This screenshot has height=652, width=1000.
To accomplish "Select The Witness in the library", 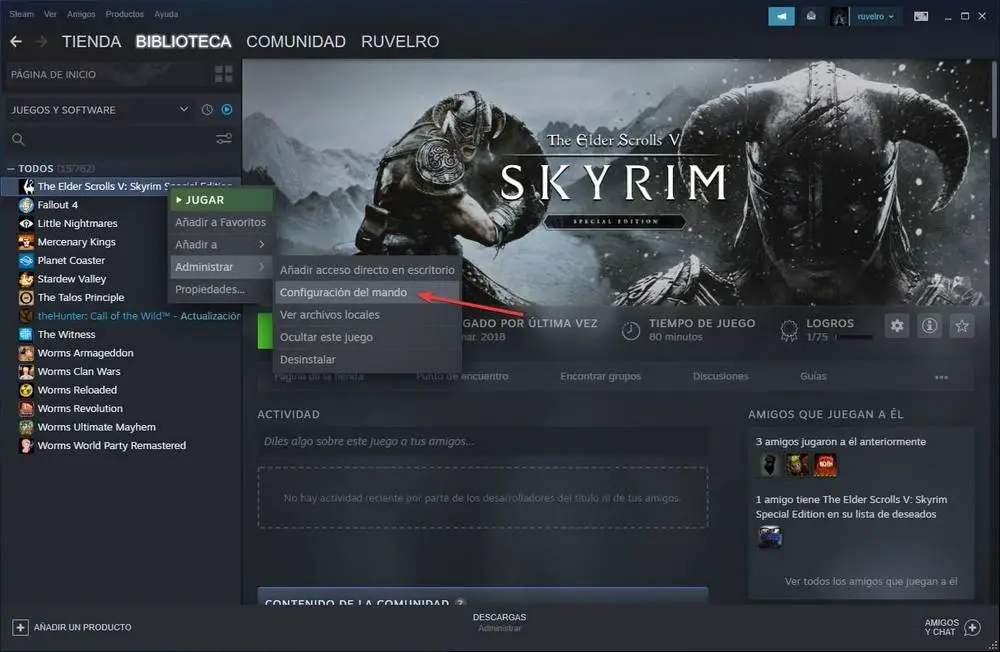I will (x=66, y=334).
